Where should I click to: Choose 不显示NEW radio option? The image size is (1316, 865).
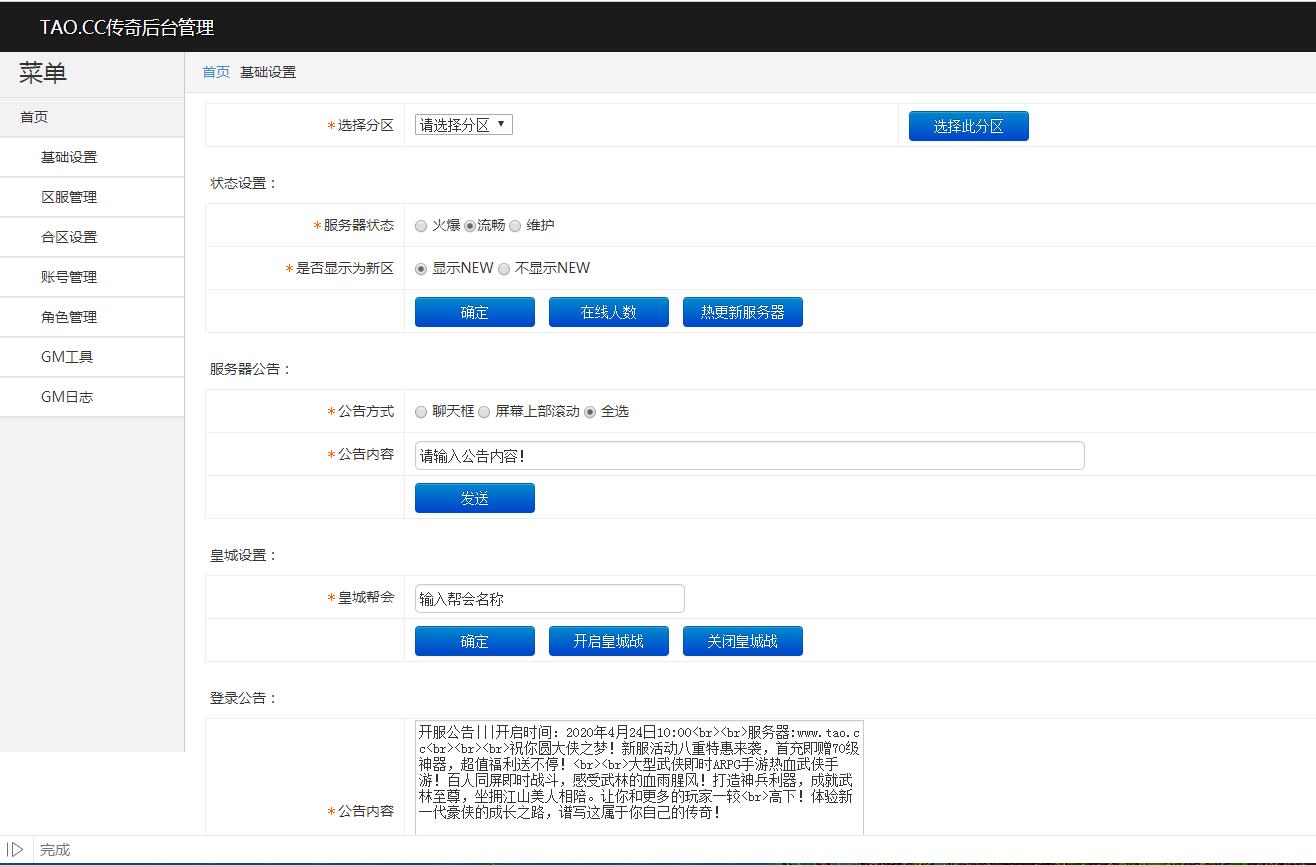pyautogui.click(x=504, y=269)
